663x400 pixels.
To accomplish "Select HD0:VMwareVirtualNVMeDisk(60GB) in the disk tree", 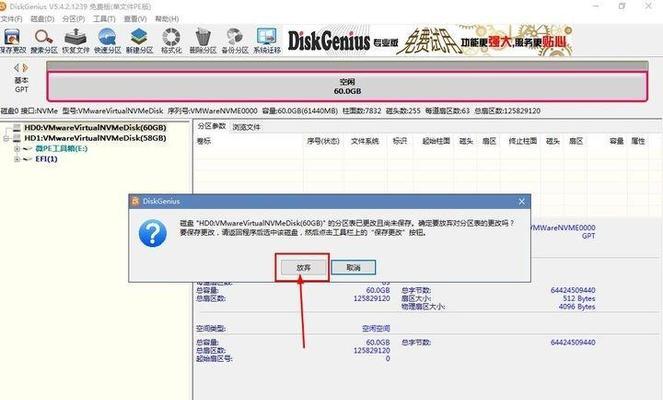I will (95, 127).
